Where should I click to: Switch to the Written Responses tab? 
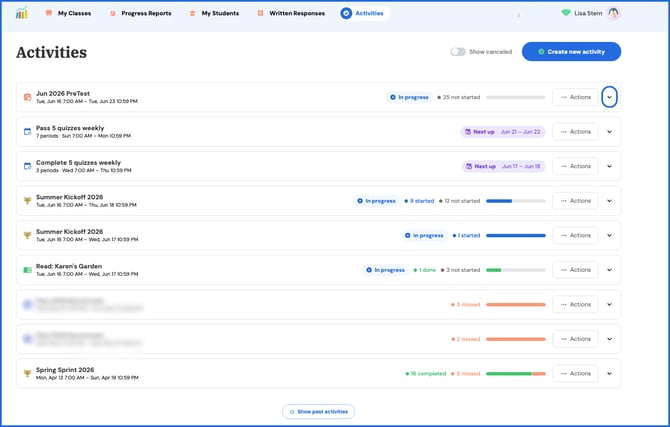291,13
